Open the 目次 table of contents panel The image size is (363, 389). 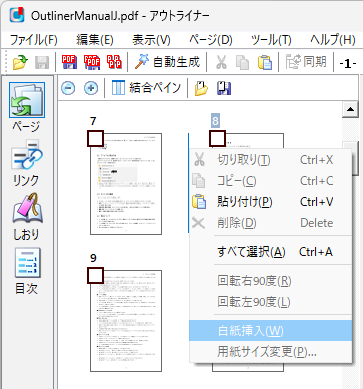click(x=27, y=271)
